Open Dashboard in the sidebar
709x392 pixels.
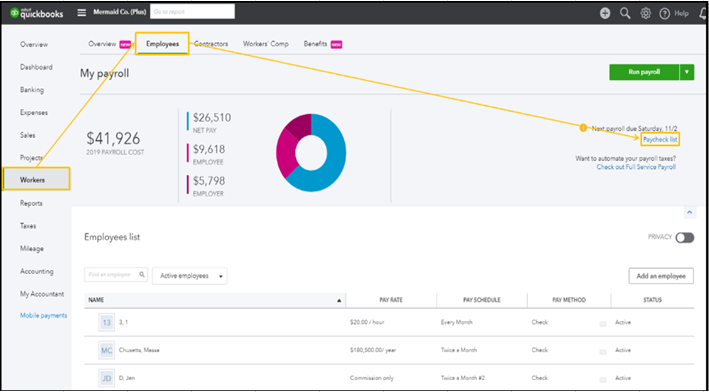coord(36,67)
